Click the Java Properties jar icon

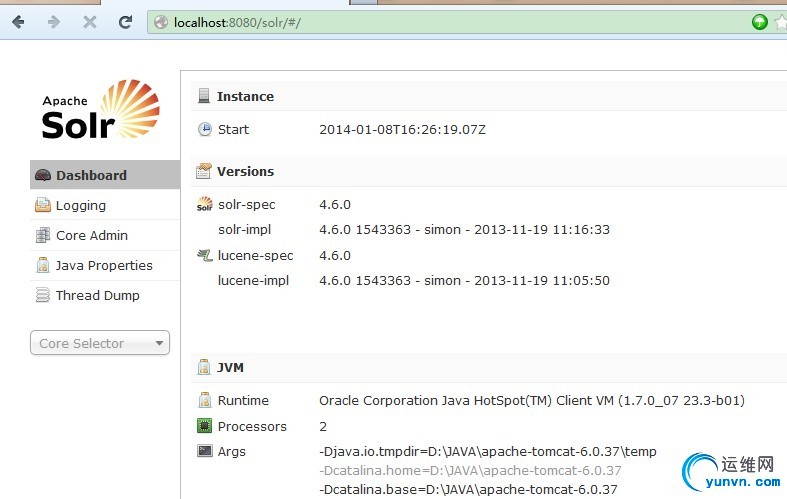tap(43, 265)
